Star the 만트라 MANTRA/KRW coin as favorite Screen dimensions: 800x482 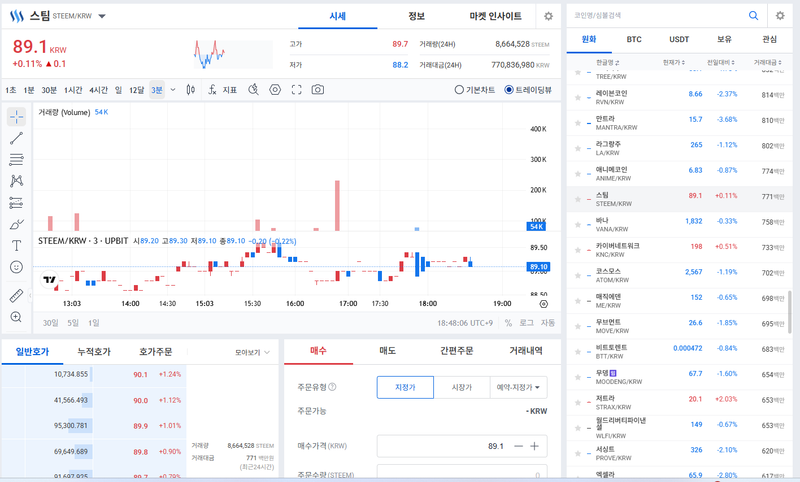[x=577, y=123]
